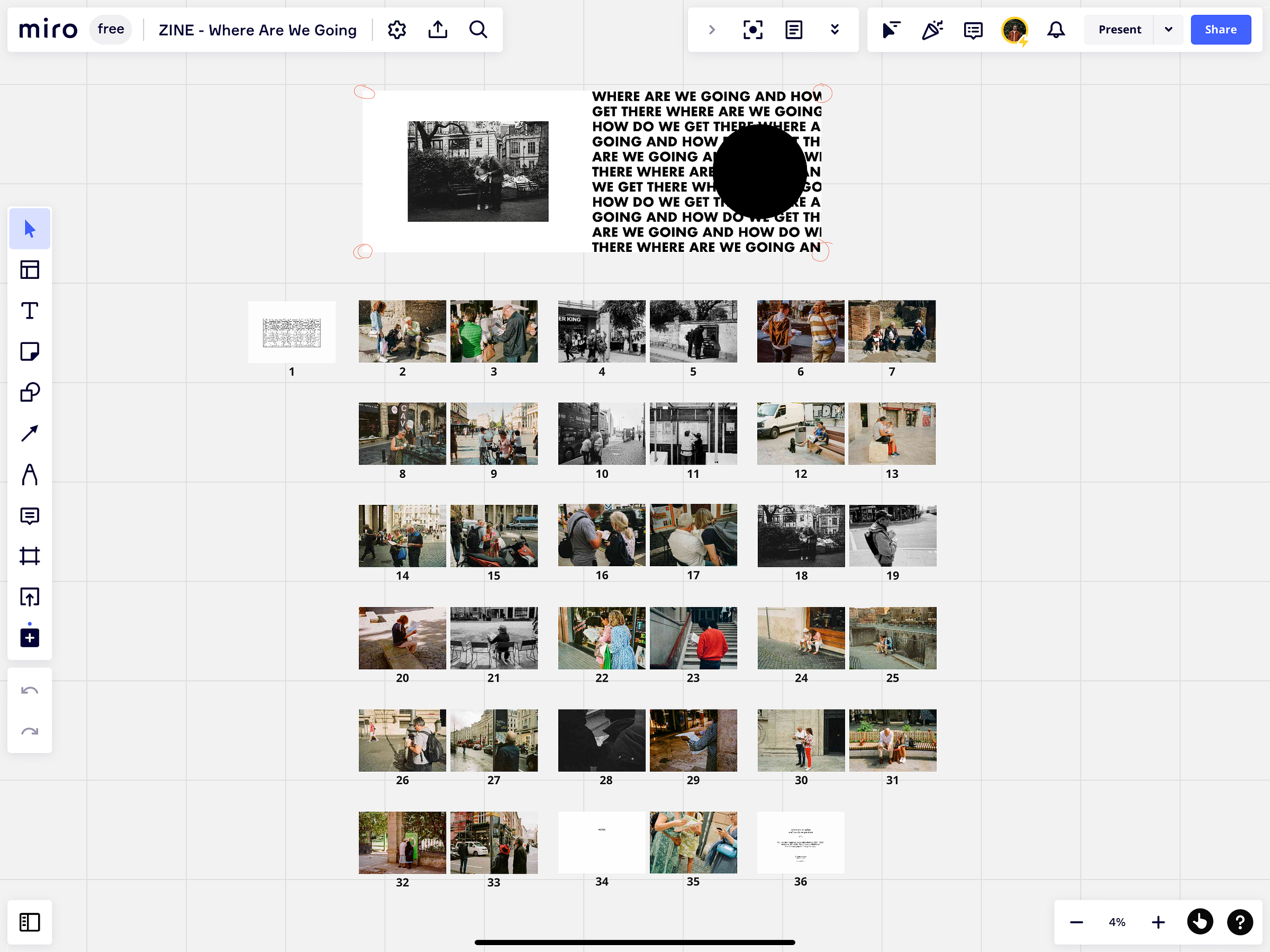1270x952 pixels.
Task: Undo the last action
Action: (30, 690)
